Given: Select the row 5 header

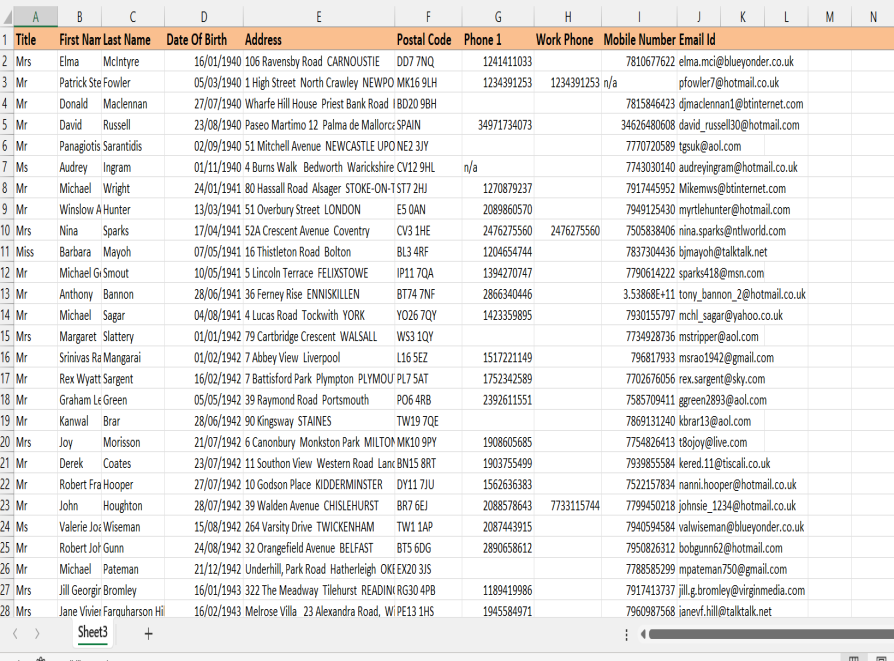Looking at the screenshot, I should [x=6, y=125].
